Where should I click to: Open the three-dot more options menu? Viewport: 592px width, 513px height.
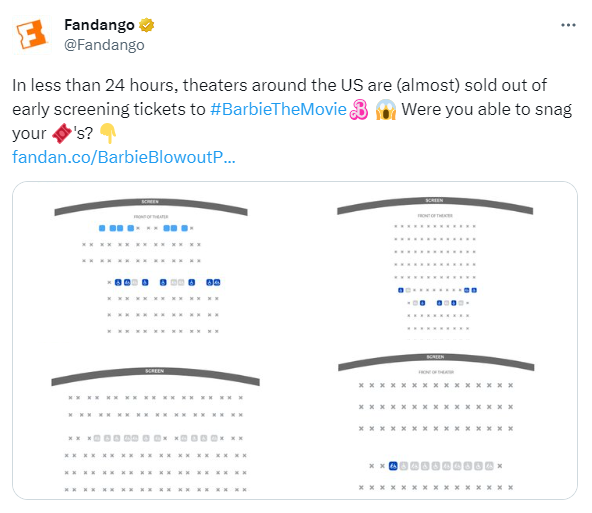tap(568, 25)
